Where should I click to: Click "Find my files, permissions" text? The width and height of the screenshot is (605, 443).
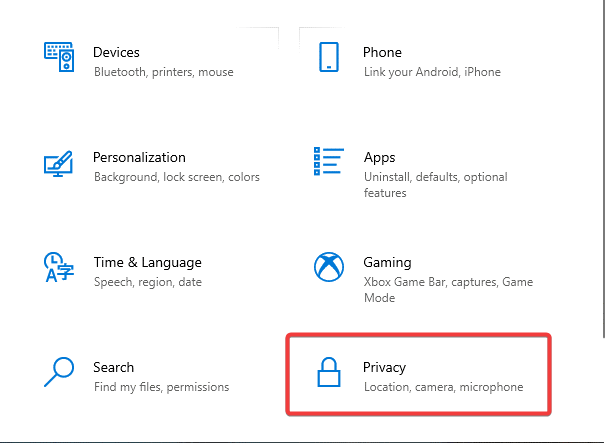(161, 387)
